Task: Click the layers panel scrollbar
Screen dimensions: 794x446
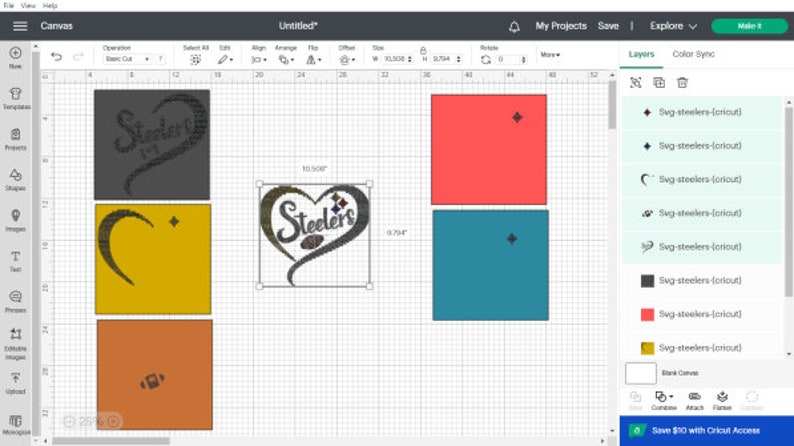Action: (788, 201)
